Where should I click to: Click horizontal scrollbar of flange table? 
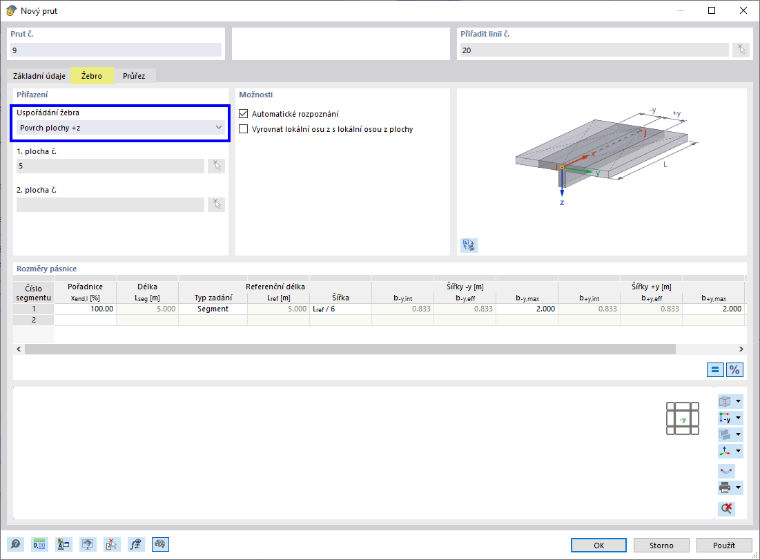click(x=350, y=349)
